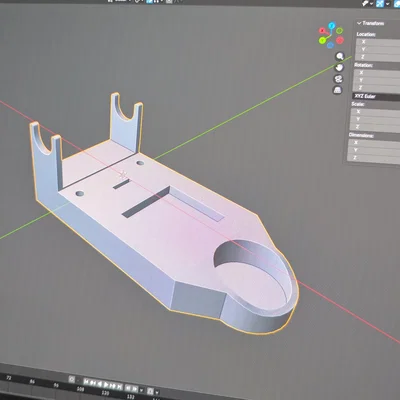Jump to the last frame in timeline

[x=120, y=387]
